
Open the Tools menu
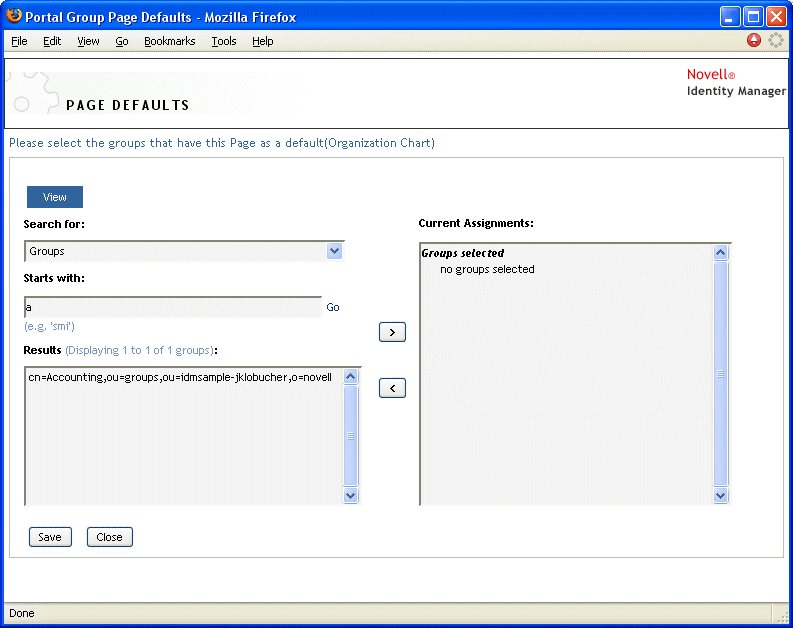[x=224, y=41]
